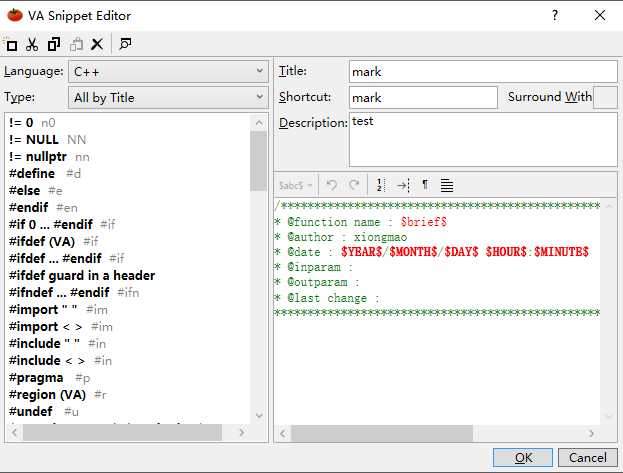Dismiss dialog with Cancel button

click(x=588, y=457)
